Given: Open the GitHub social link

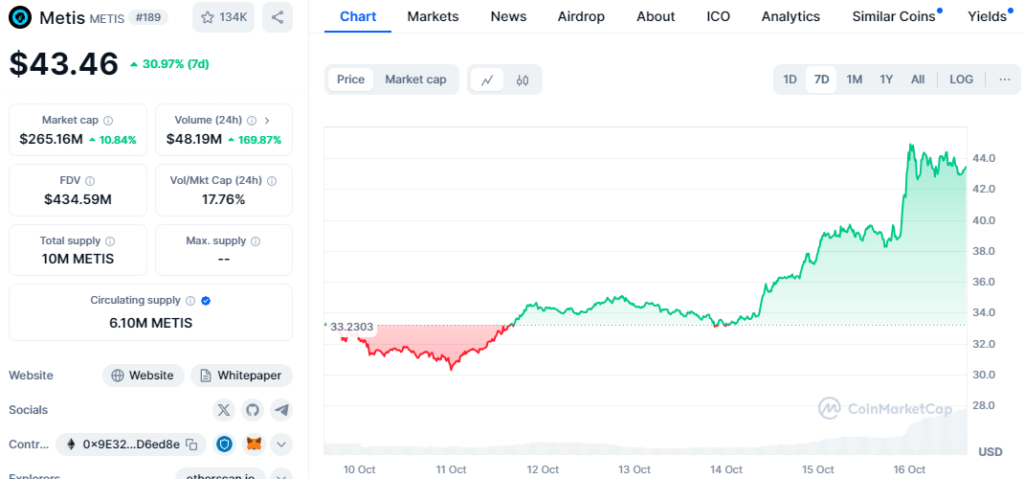Looking at the screenshot, I should pyautogui.click(x=253, y=410).
